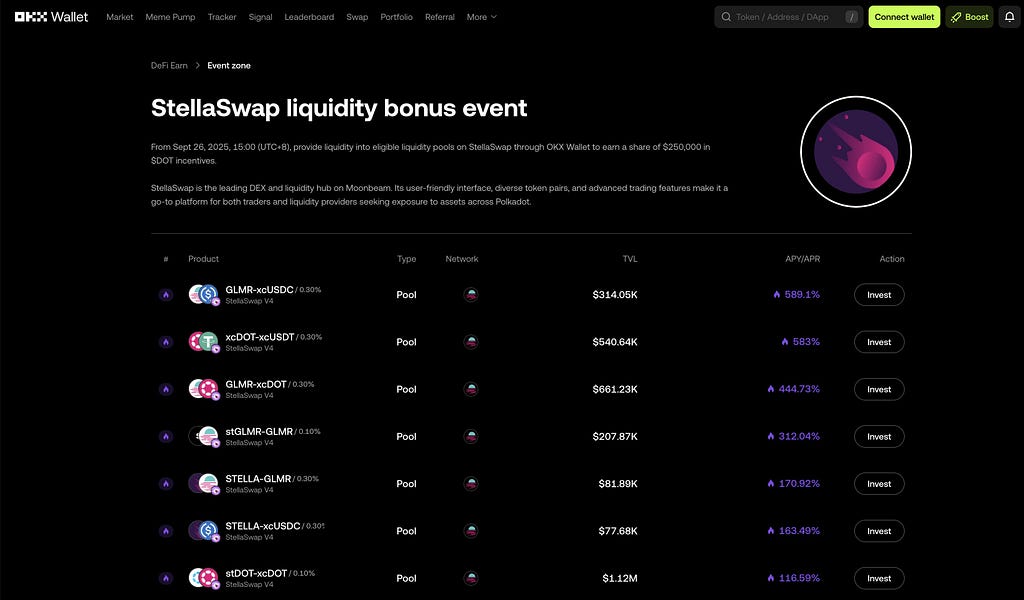Click the search magnifier icon
The width and height of the screenshot is (1024, 600).
point(726,17)
